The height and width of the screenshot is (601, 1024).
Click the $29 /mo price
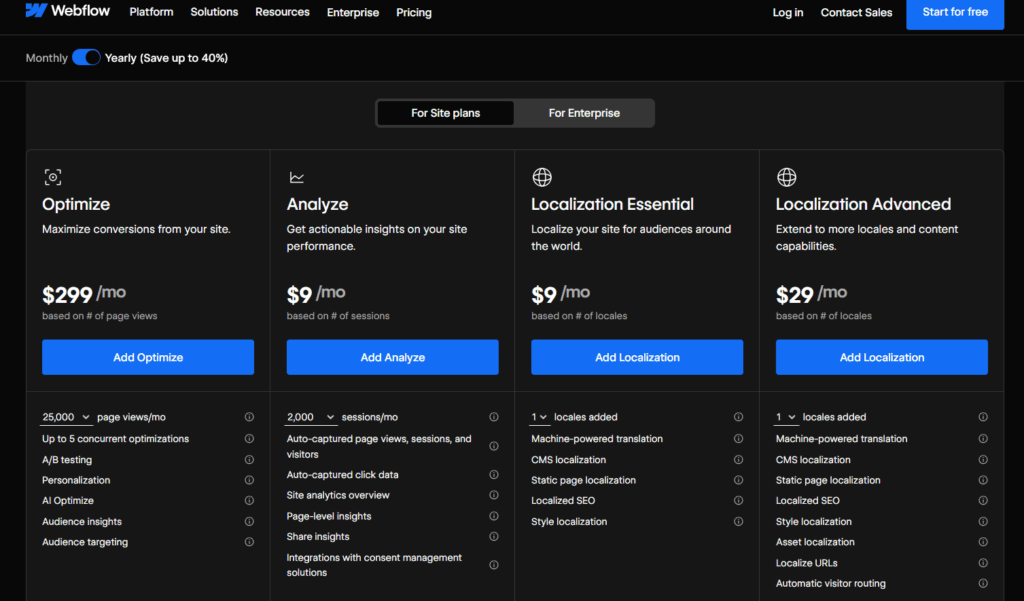click(811, 294)
